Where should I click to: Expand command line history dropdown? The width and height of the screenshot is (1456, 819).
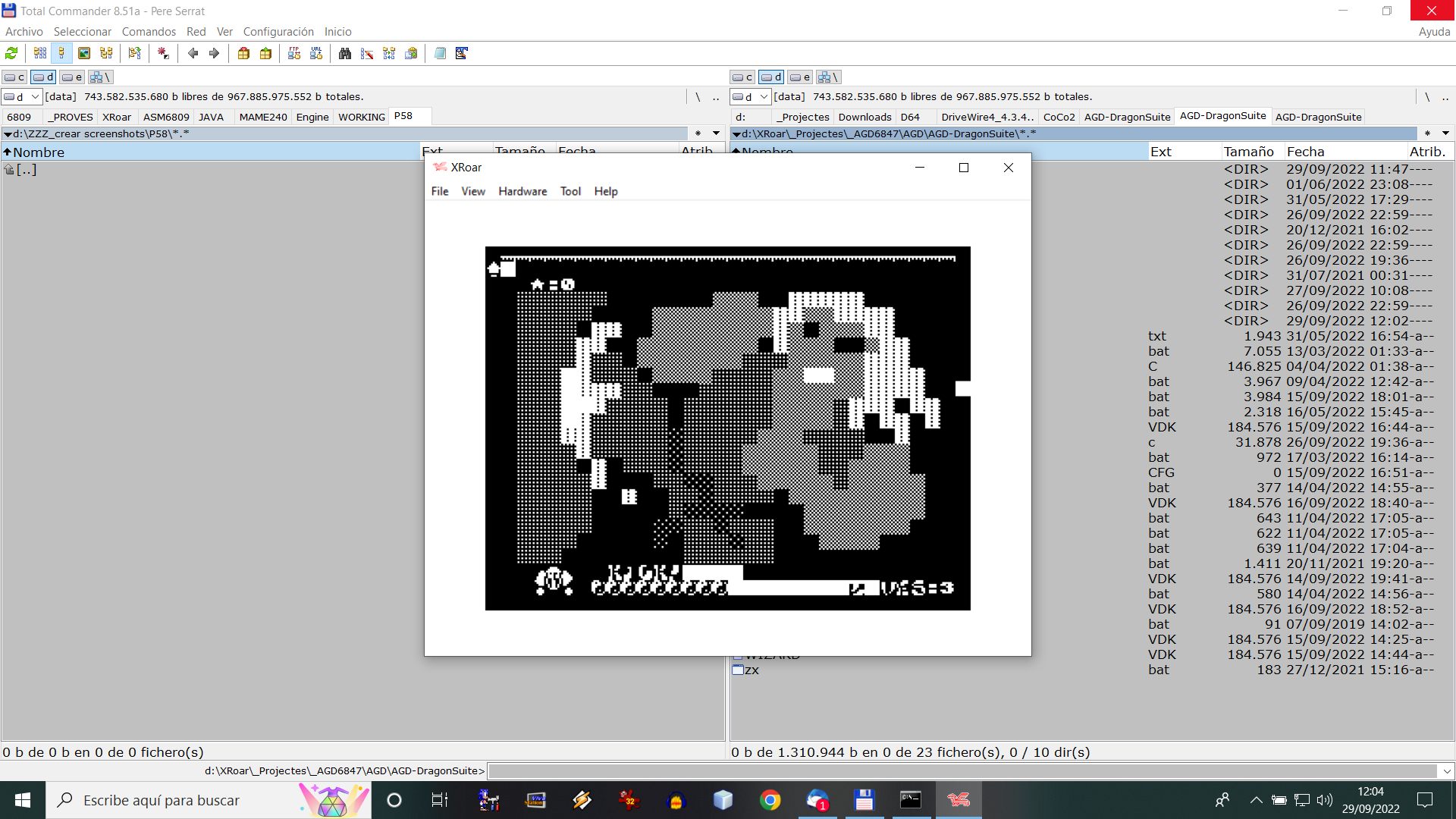[x=1446, y=771]
